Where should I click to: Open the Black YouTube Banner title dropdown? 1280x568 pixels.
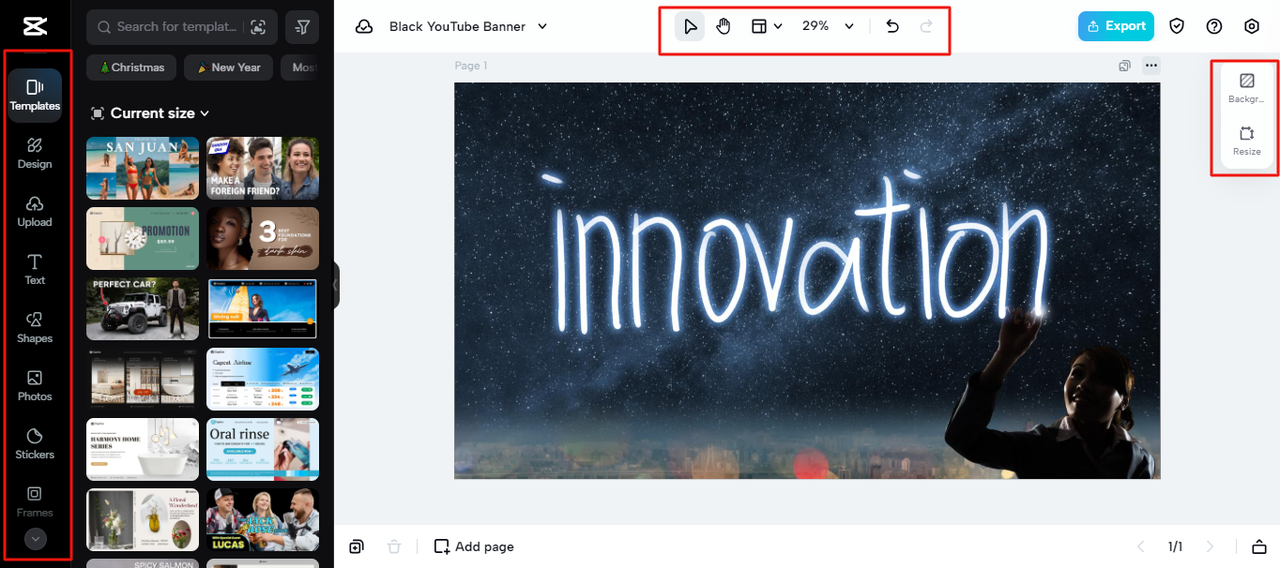tap(468, 26)
